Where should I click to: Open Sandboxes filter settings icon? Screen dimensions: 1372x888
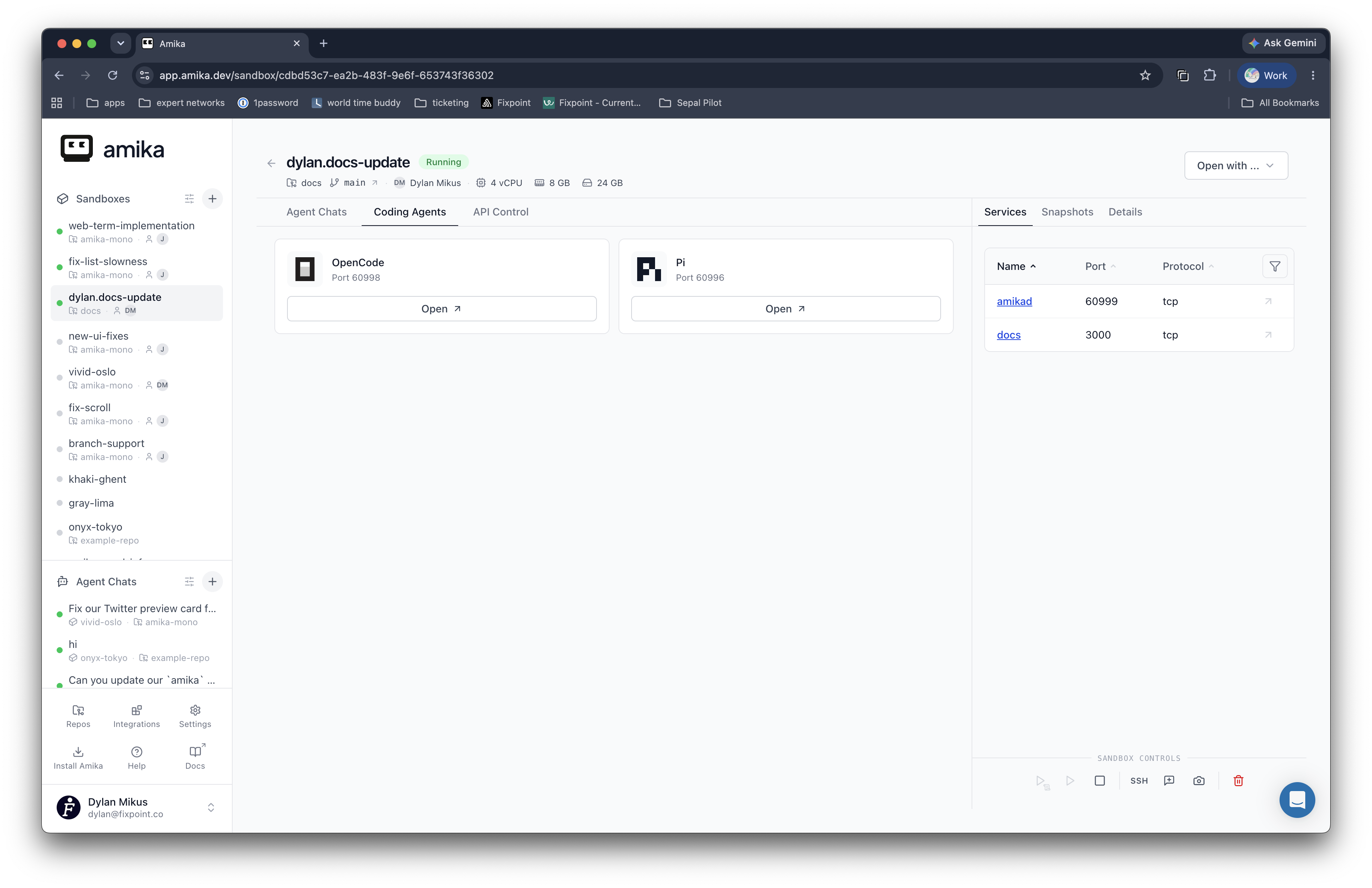coord(189,199)
